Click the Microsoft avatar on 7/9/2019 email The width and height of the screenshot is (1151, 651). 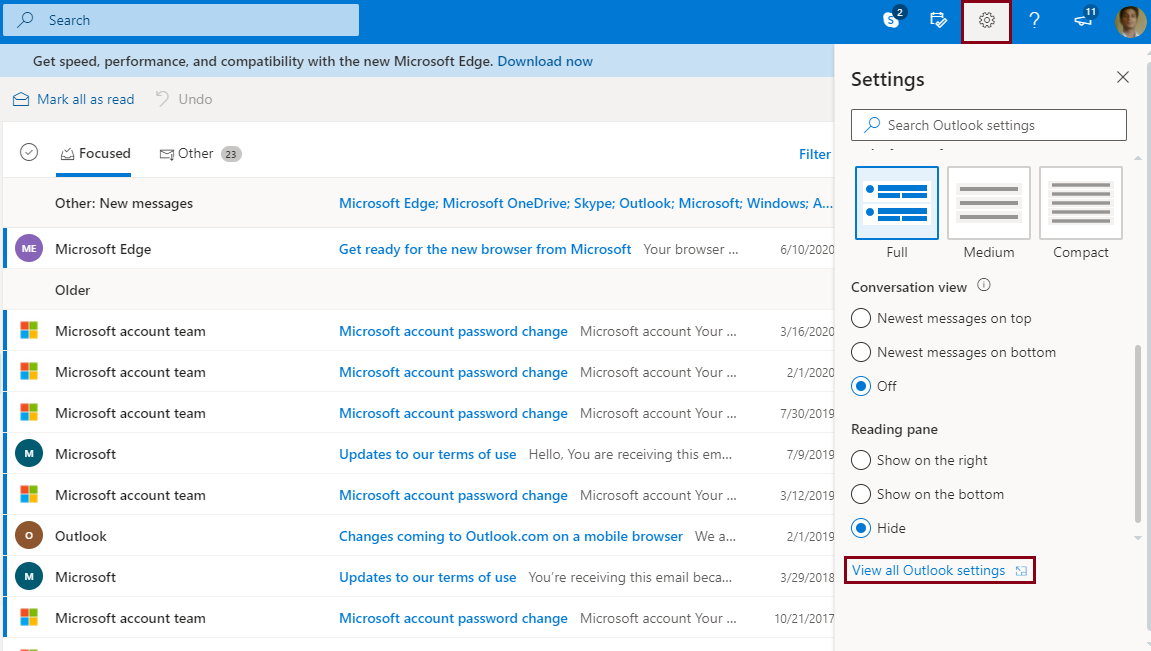29,454
